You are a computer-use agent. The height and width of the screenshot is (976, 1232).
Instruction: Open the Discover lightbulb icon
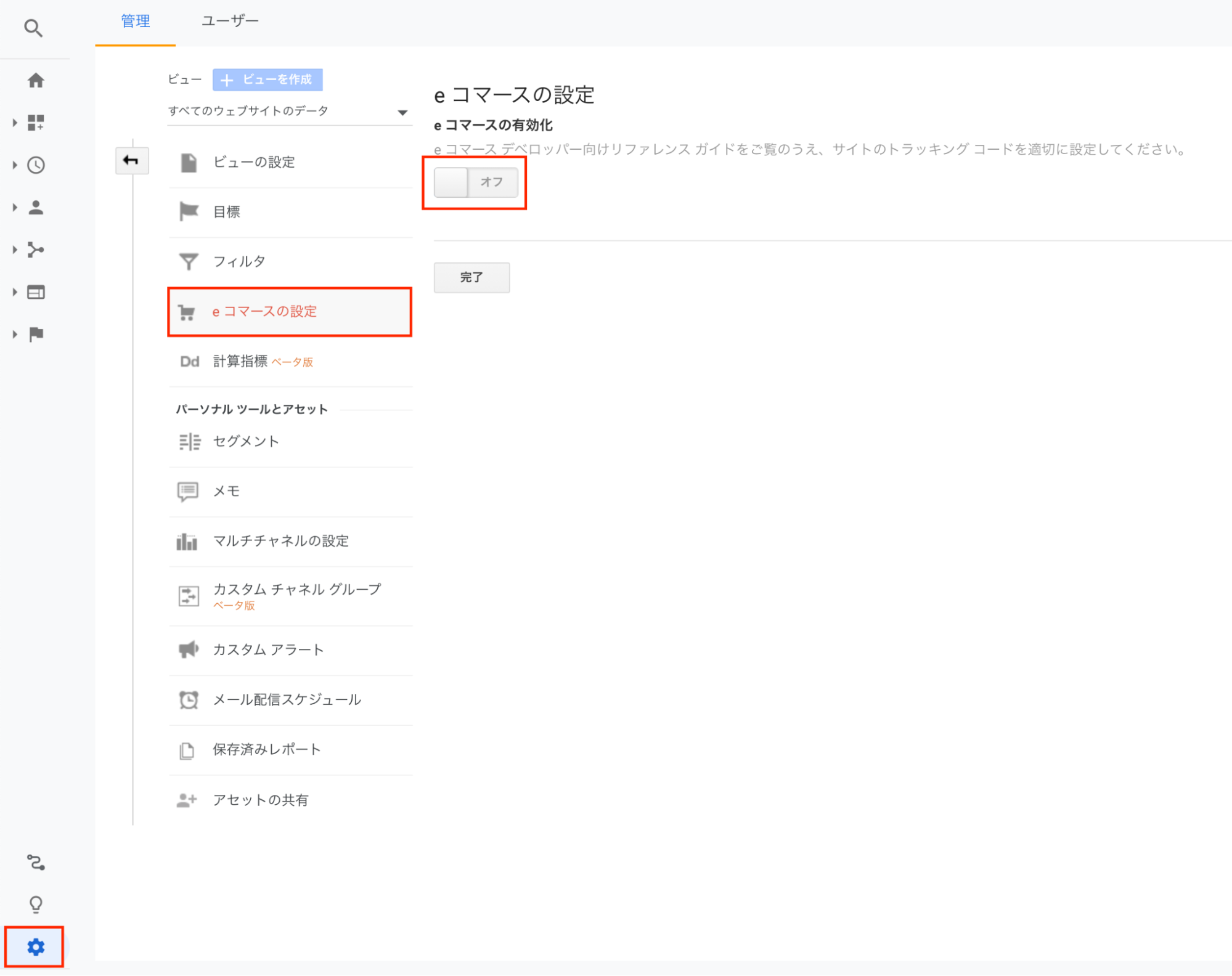36,904
